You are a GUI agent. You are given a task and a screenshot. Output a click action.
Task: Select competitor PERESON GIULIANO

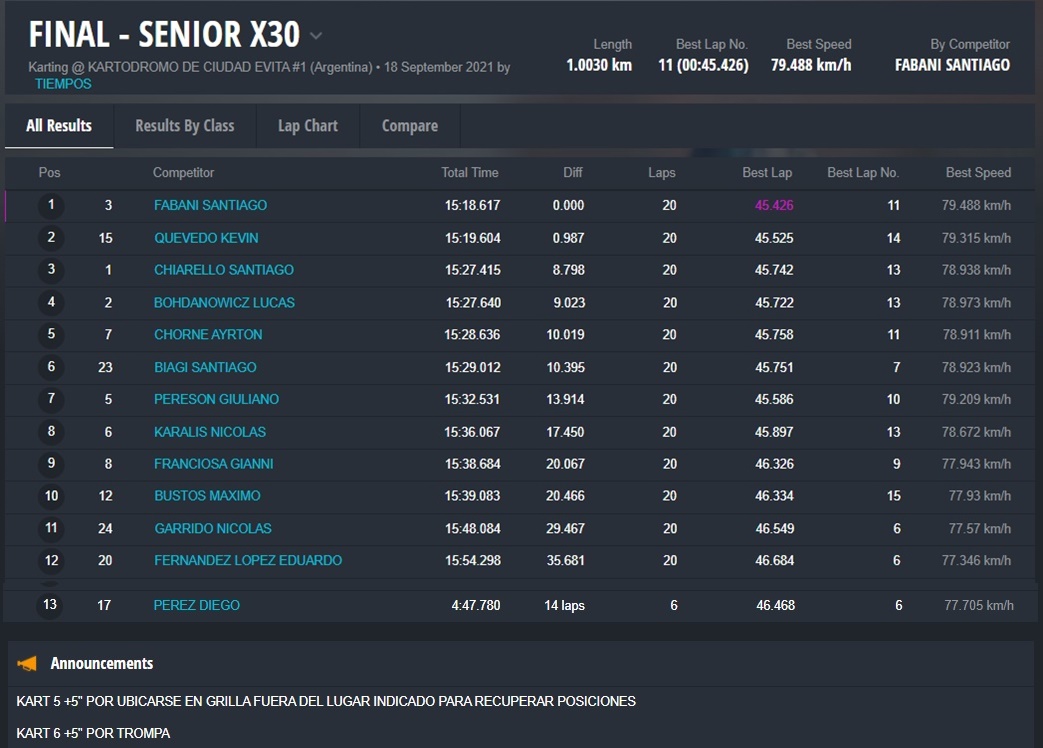click(x=216, y=399)
